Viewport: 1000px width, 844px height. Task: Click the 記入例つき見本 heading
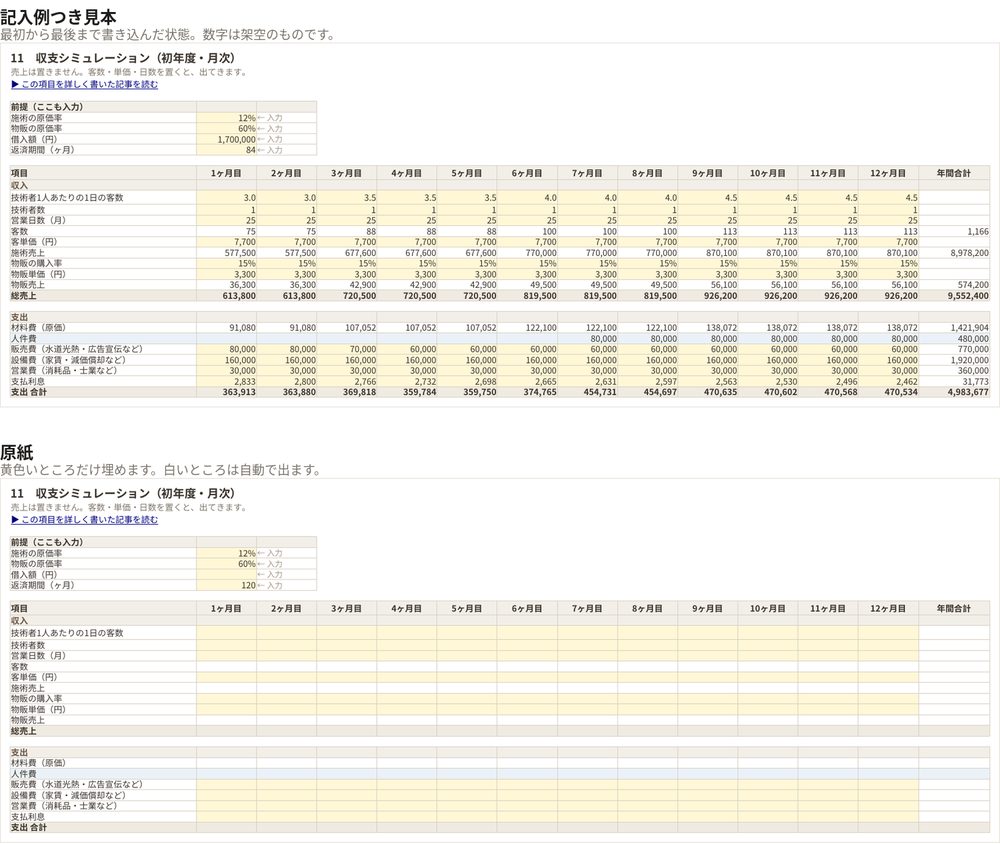[58, 17]
